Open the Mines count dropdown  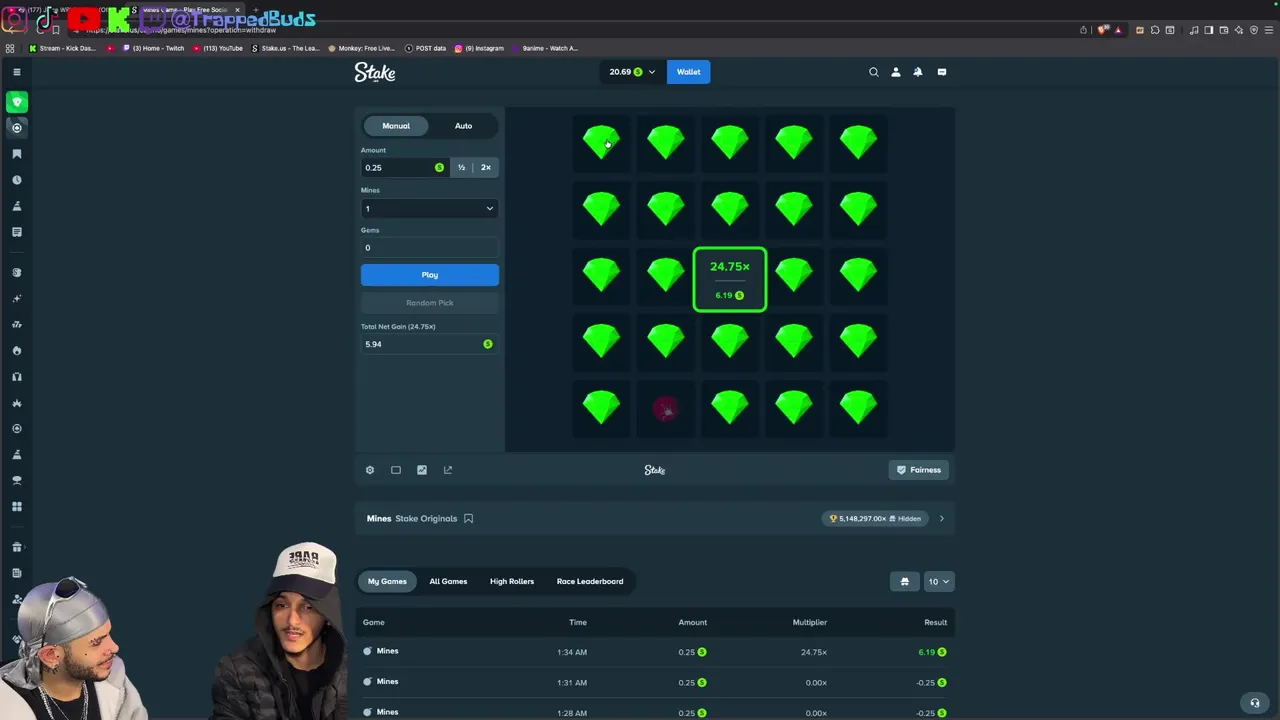429,208
